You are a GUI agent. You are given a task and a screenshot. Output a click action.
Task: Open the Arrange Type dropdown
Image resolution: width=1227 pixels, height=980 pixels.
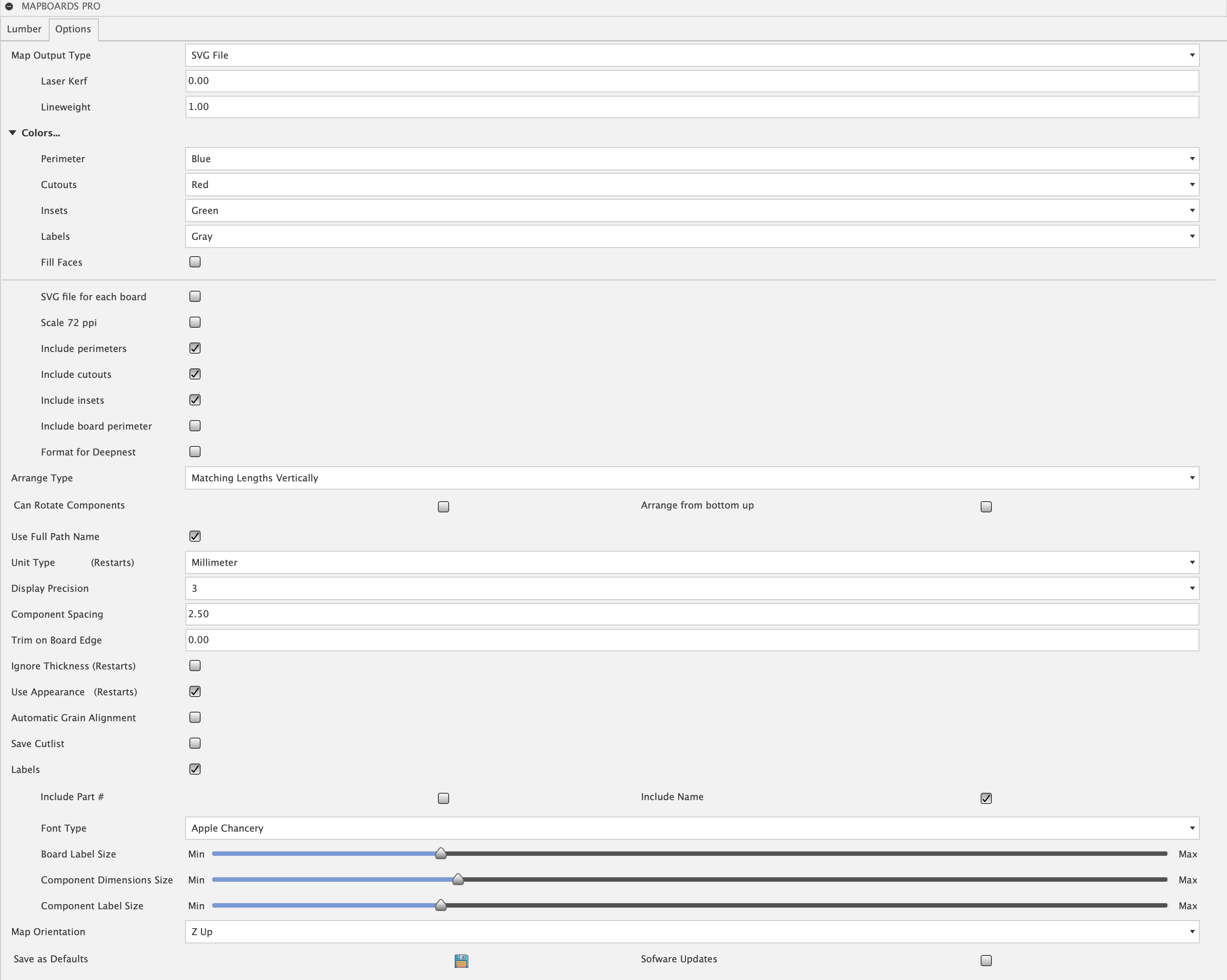tap(692, 478)
